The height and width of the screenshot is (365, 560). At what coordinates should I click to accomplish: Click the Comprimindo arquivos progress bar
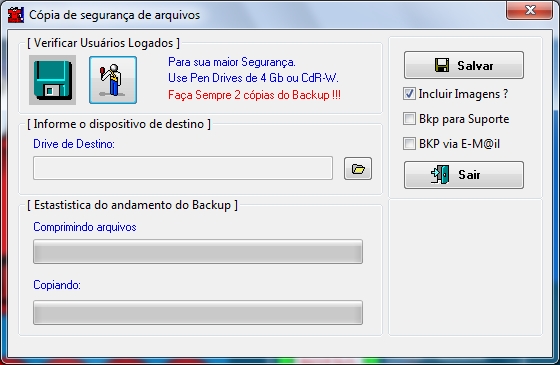click(x=198, y=251)
